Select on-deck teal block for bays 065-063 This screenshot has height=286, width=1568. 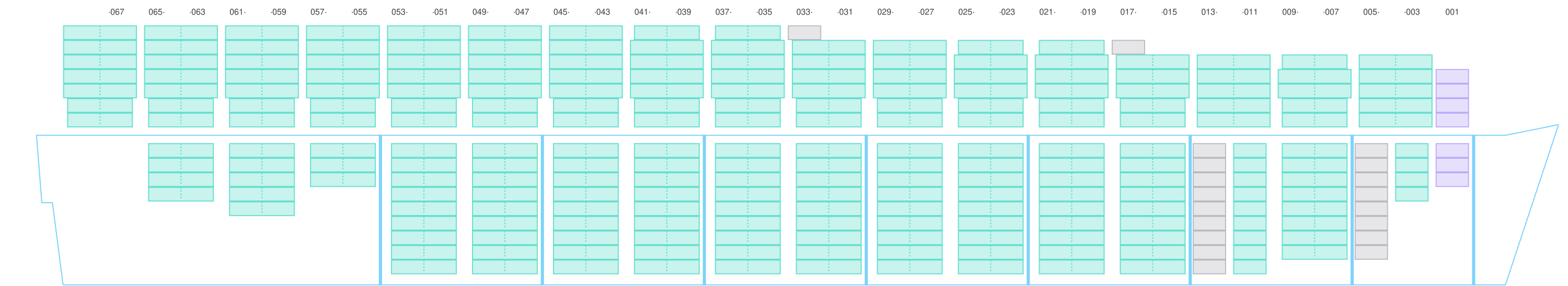[181, 76]
